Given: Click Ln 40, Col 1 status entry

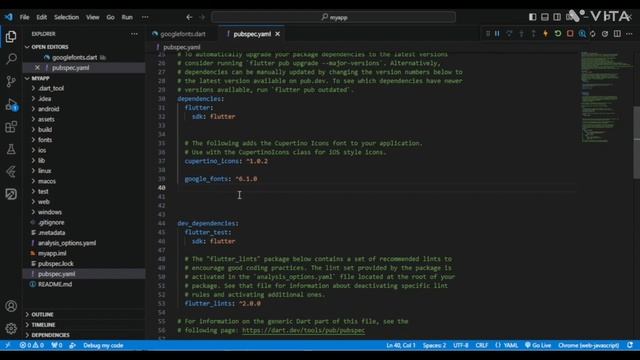Looking at the screenshot, I should click(x=400, y=345).
